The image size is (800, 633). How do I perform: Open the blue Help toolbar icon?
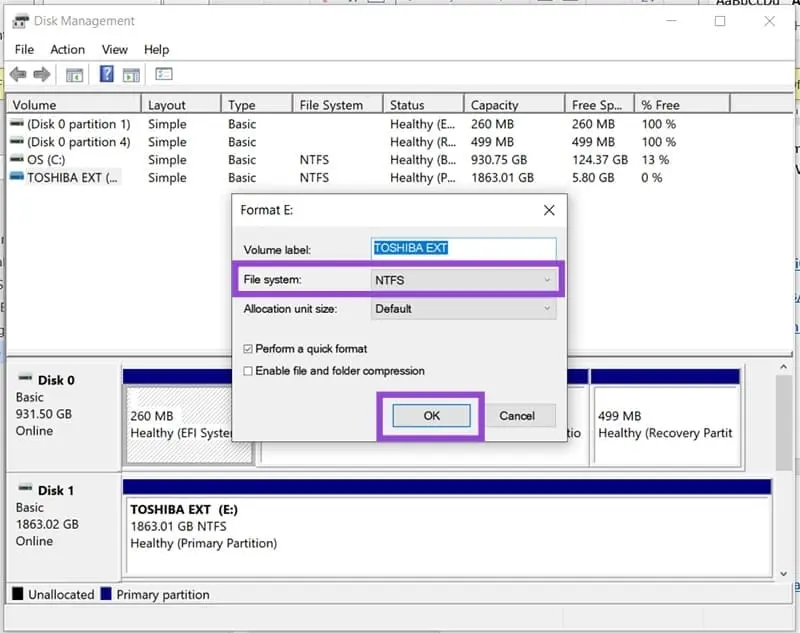(107, 74)
